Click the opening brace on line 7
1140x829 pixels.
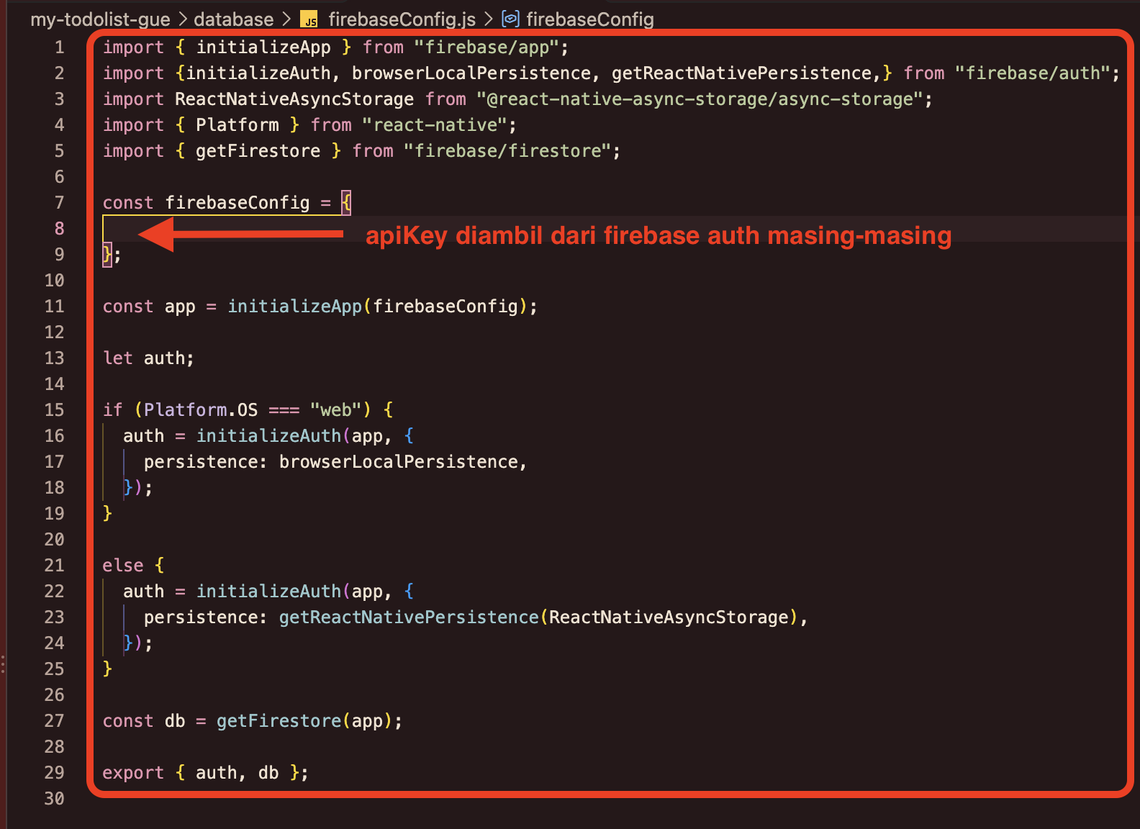coord(346,203)
